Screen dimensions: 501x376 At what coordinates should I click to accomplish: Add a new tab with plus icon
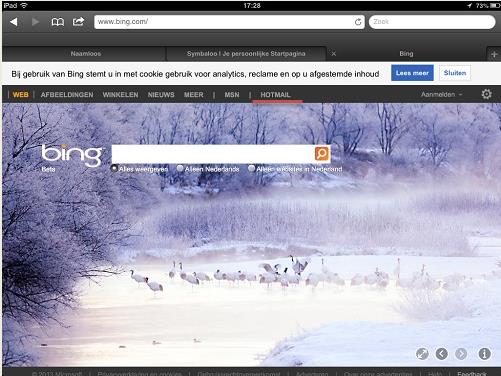click(494, 54)
